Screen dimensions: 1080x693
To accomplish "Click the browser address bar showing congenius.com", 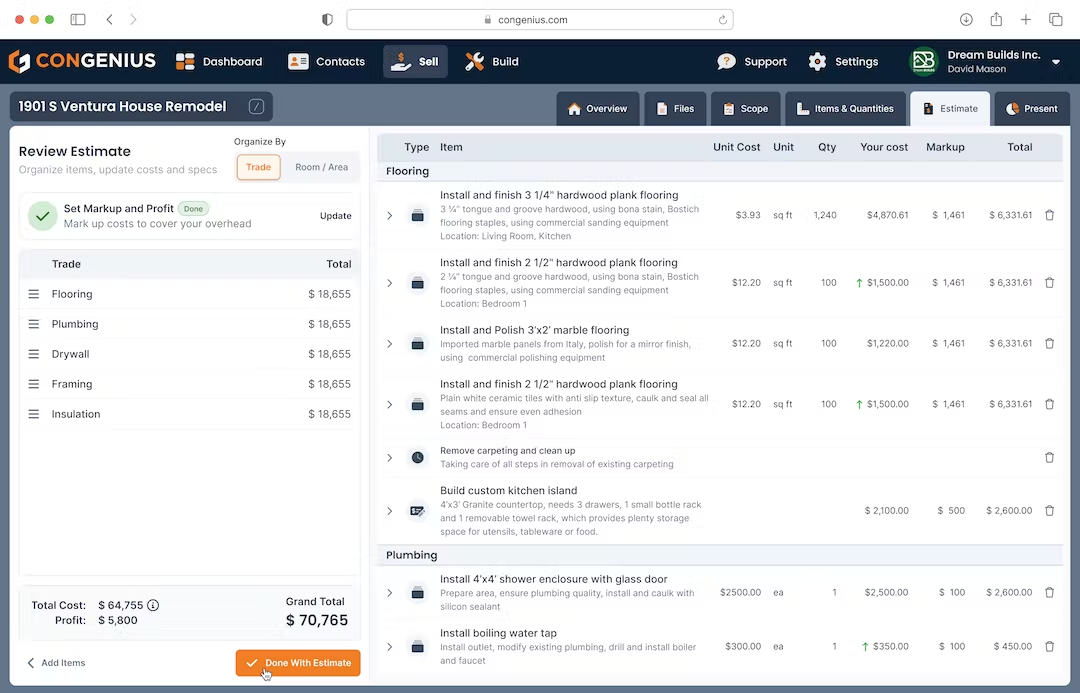I will pyautogui.click(x=539, y=18).
